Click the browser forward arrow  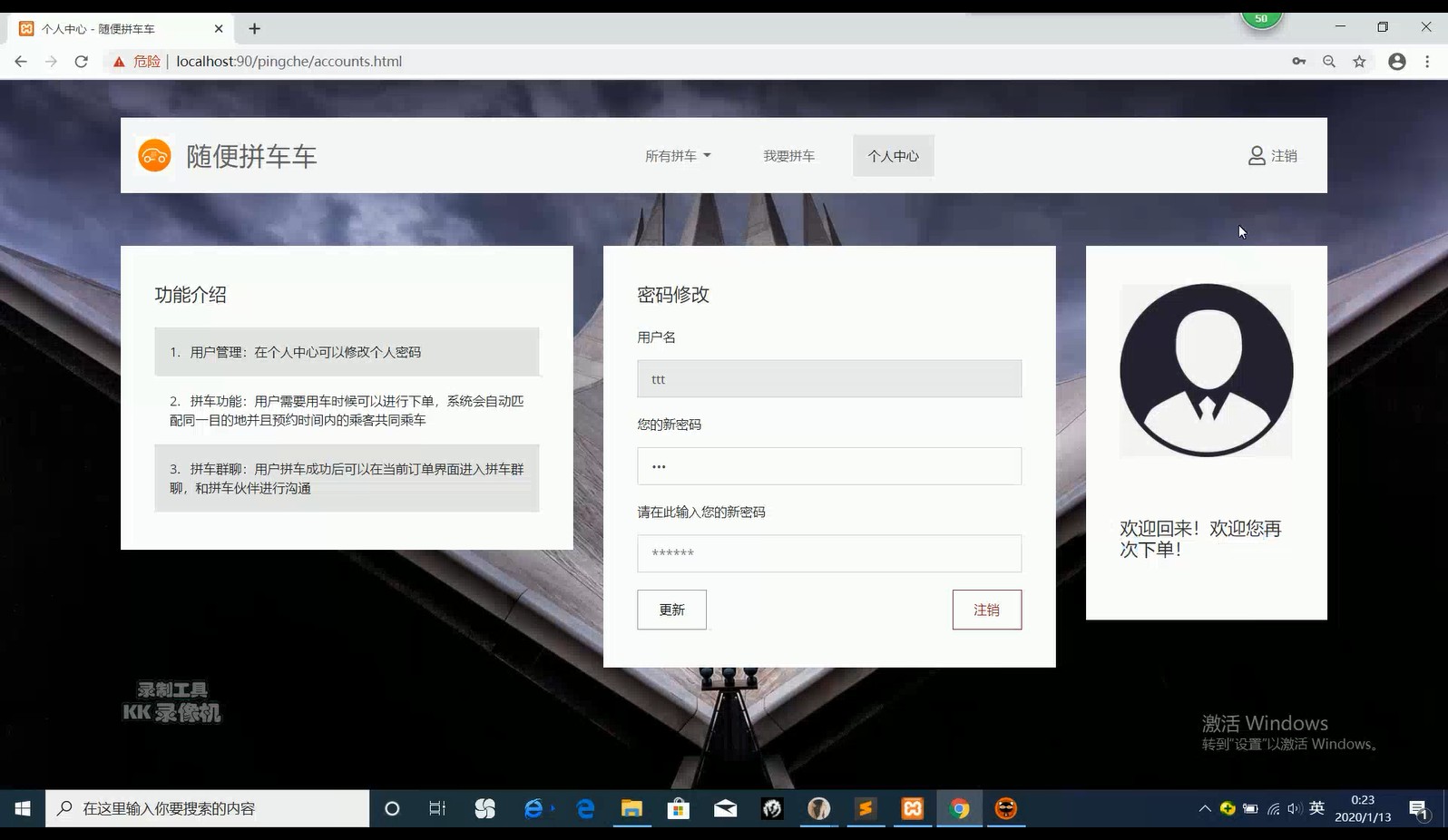point(51,62)
